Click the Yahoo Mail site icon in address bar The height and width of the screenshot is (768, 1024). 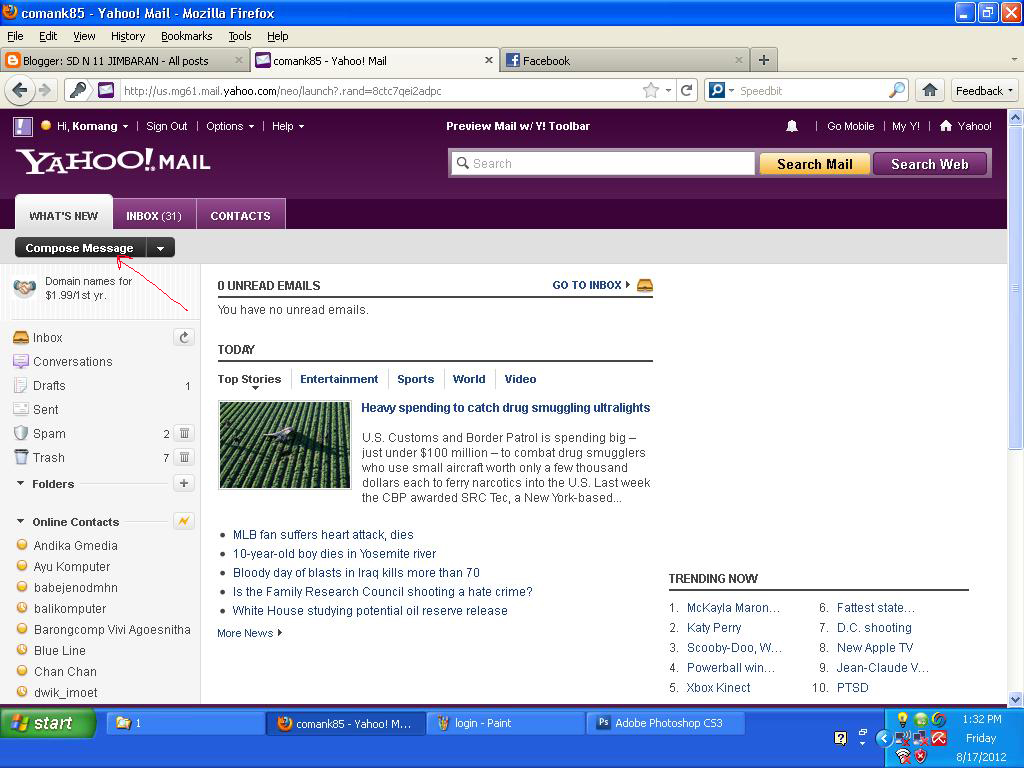pyautogui.click(x=106, y=90)
